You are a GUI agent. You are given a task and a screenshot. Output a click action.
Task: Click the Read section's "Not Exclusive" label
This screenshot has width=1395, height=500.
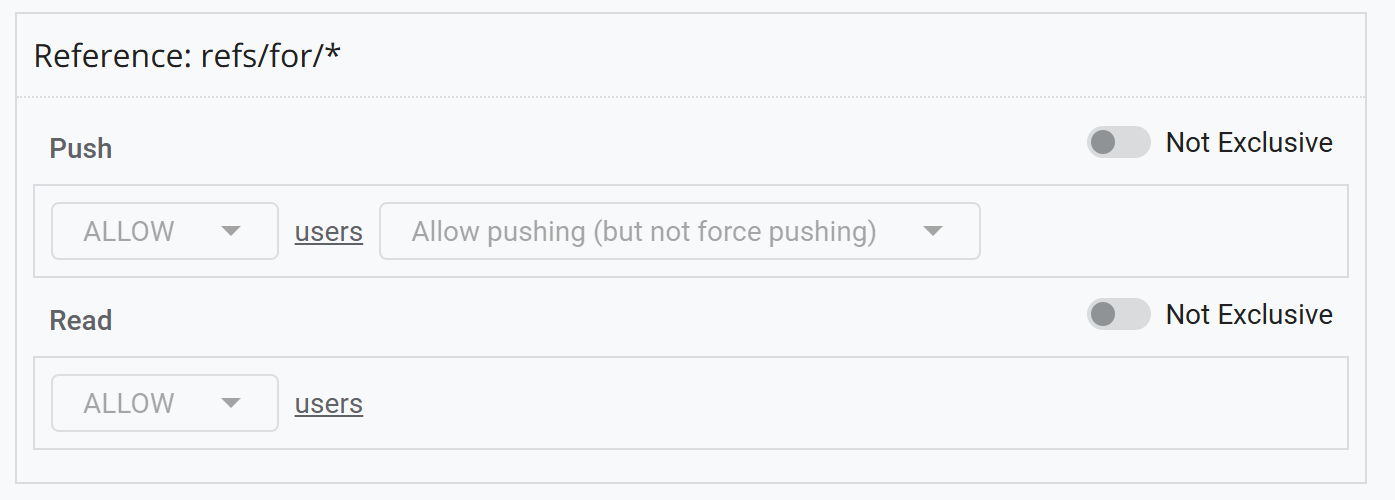(x=1249, y=315)
